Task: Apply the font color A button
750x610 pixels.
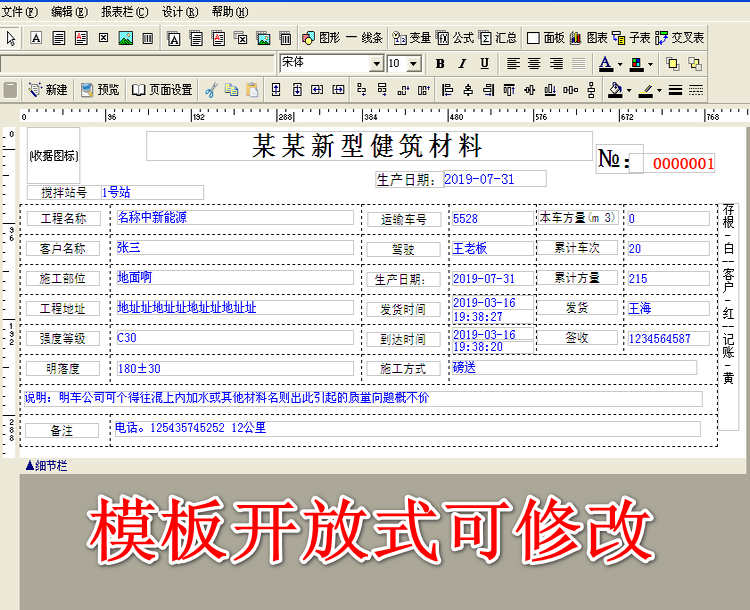Action: [x=606, y=64]
